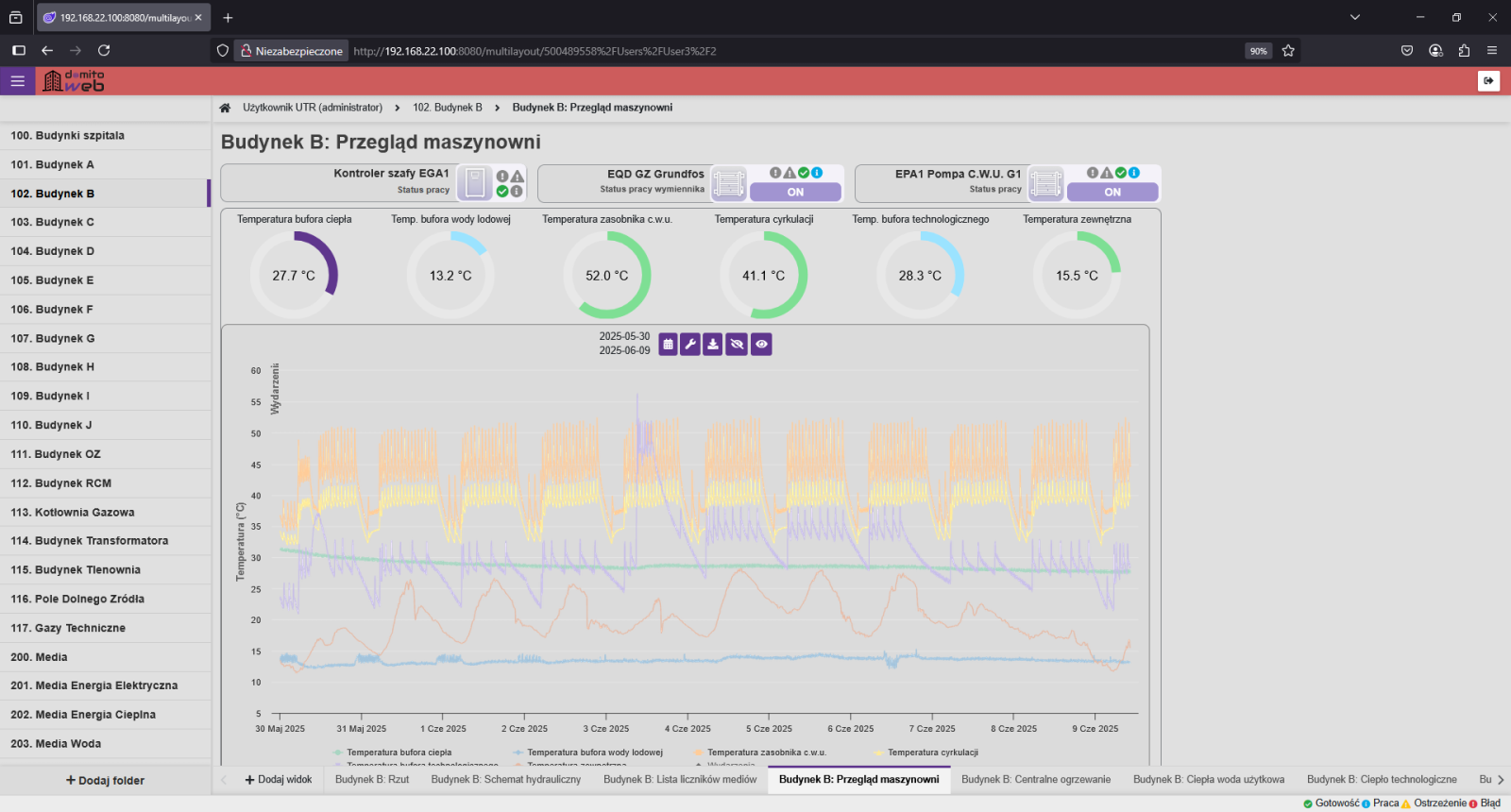Open the 90% zoom level indicator
The height and width of the screenshot is (812, 1511).
(1258, 51)
